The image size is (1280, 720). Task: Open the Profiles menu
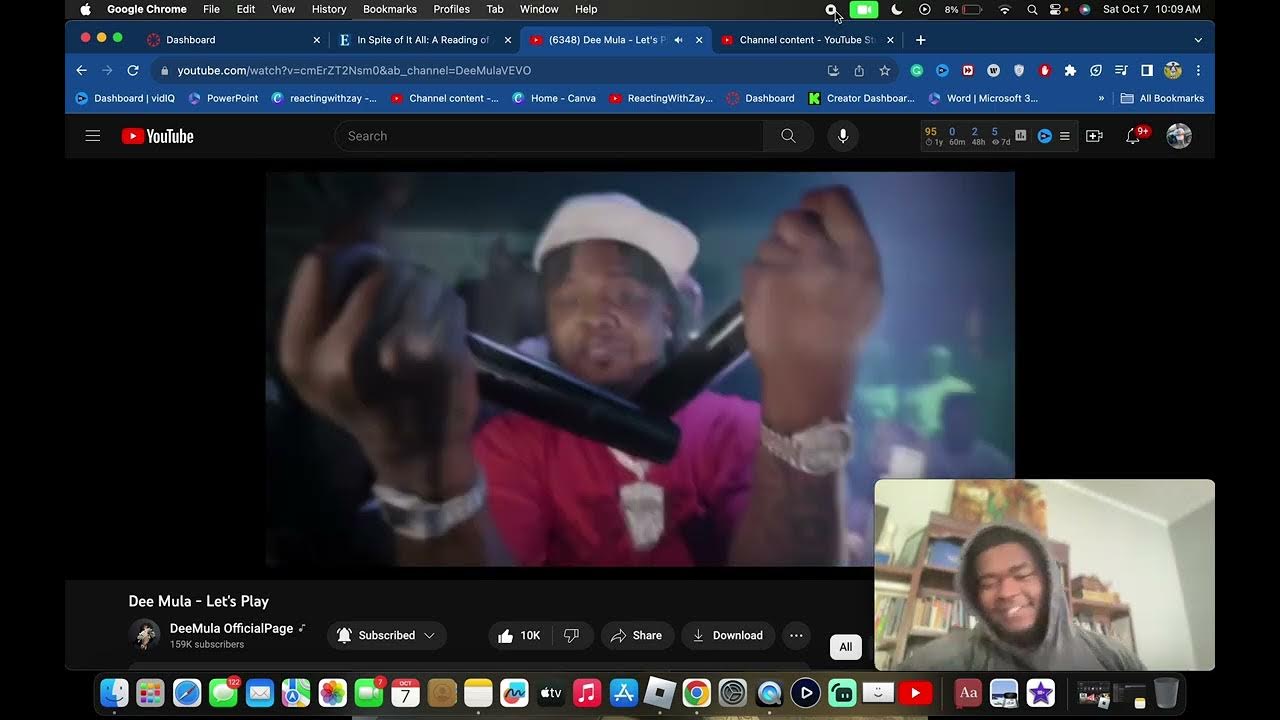click(x=452, y=9)
